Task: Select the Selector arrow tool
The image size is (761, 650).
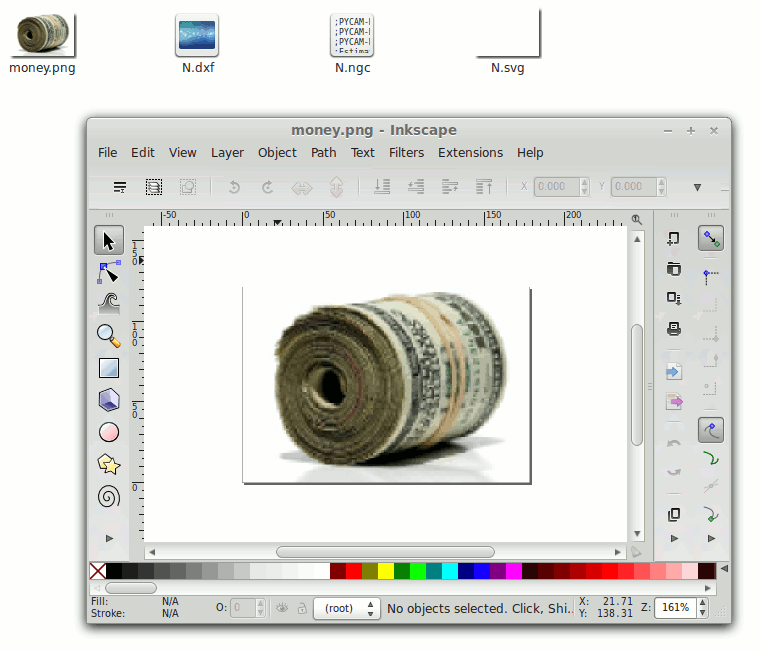Action: coord(109,240)
